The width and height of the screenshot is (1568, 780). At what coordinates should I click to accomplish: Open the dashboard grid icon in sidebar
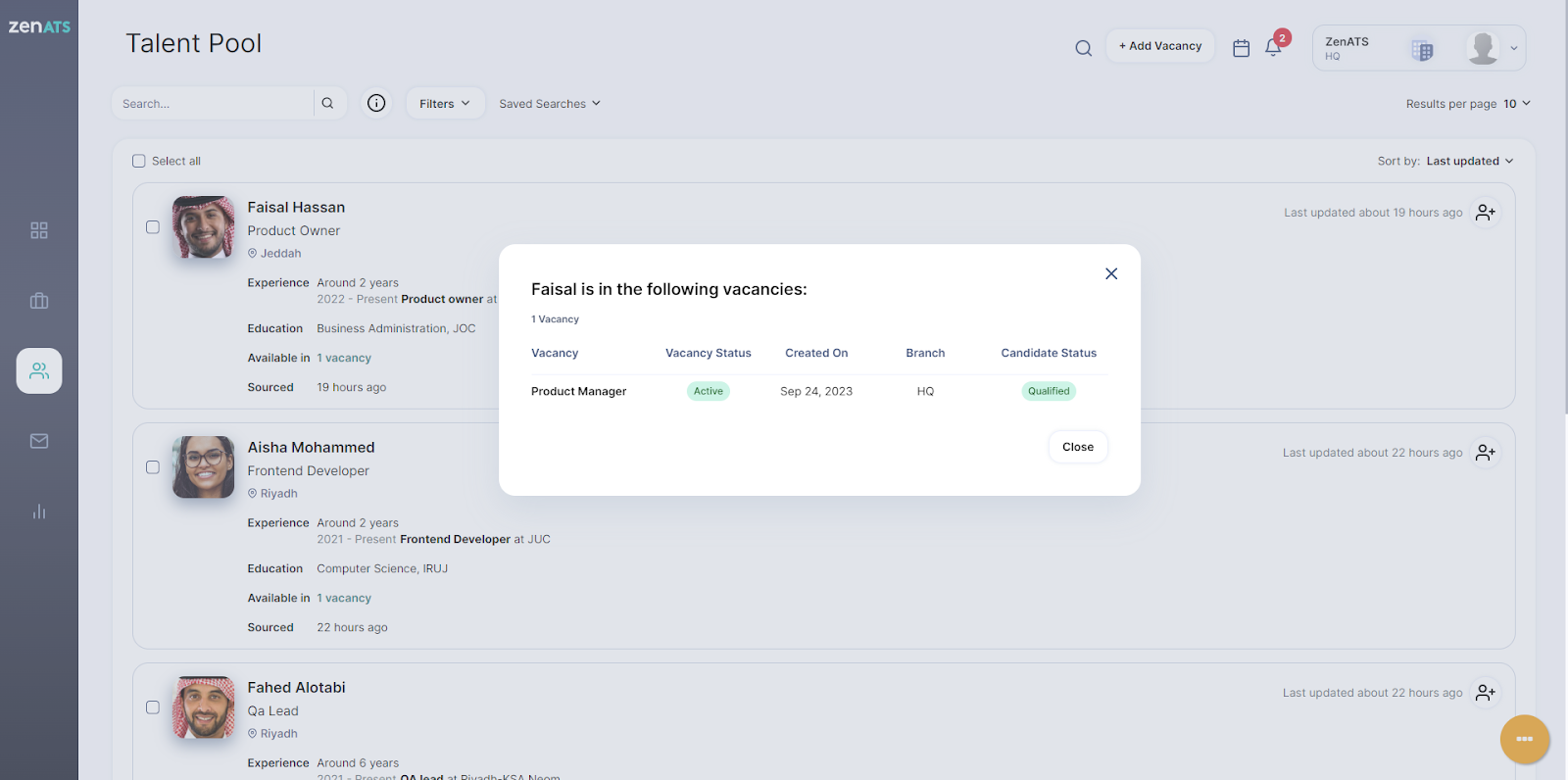point(39,230)
